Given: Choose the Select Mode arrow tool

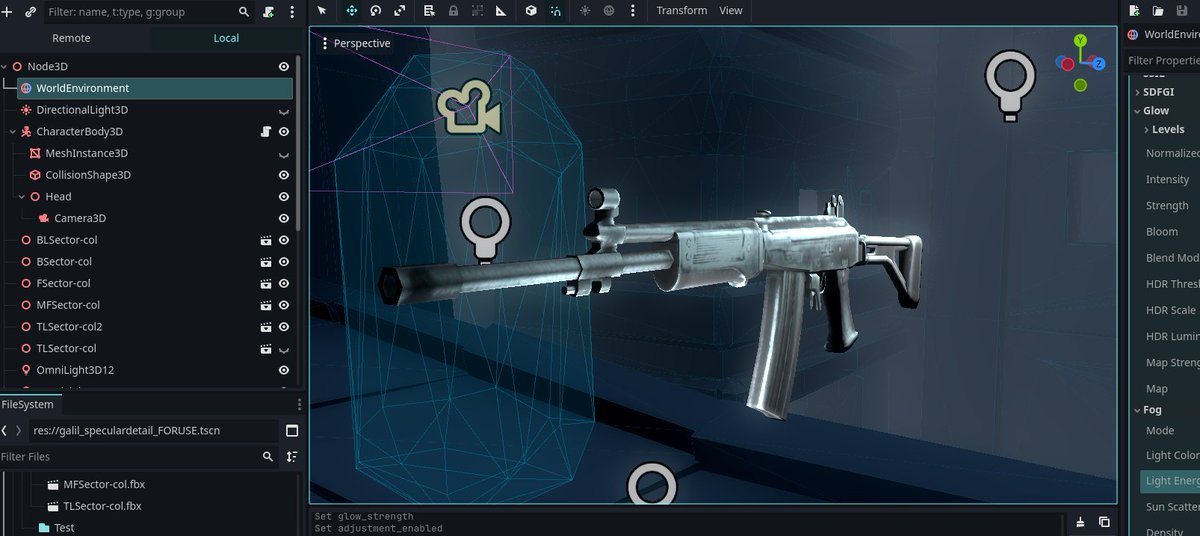Looking at the screenshot, I should pyautogui.click(x=323, y=11).
